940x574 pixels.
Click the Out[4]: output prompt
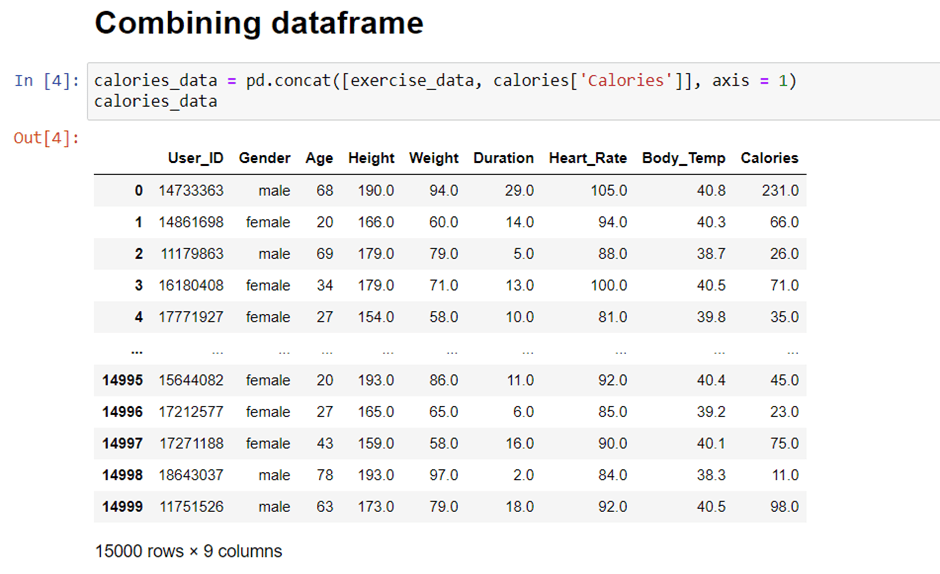47,138
